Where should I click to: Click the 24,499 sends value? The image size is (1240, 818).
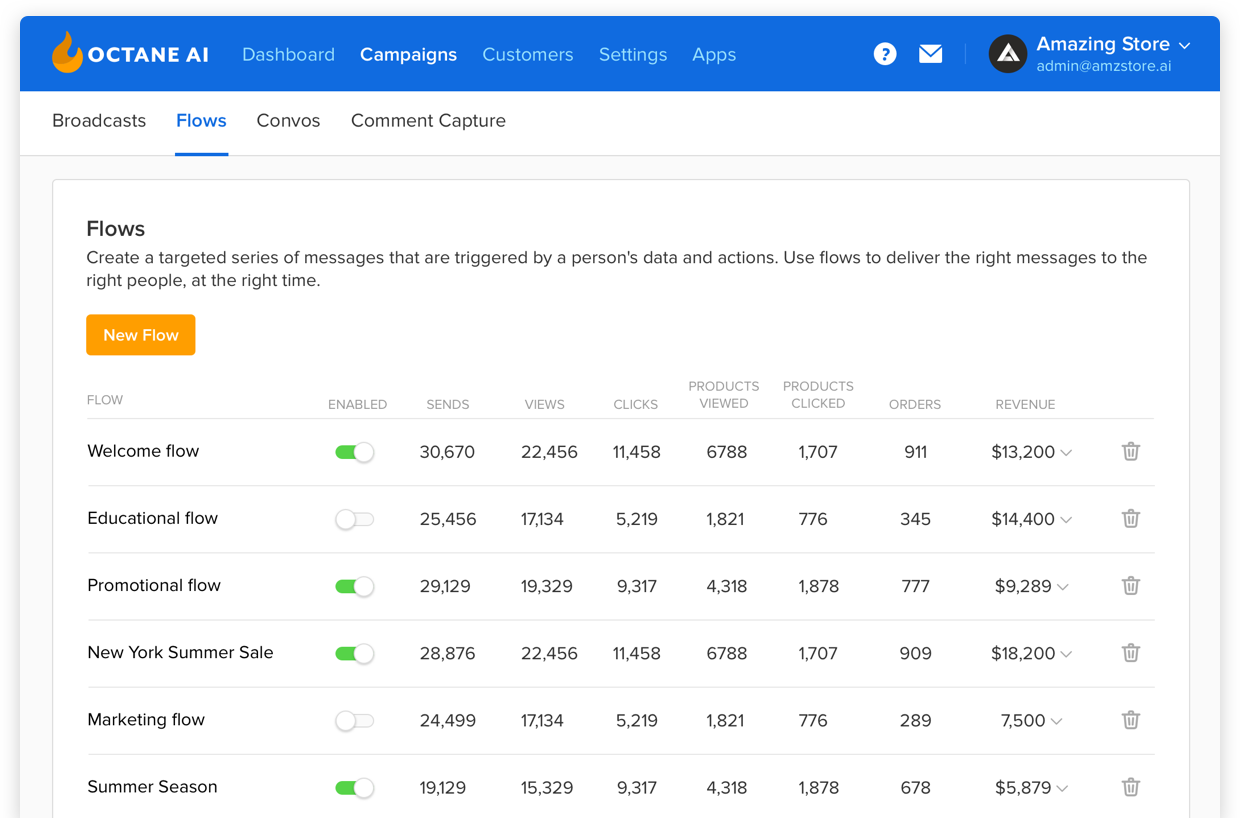coord(448,720)
